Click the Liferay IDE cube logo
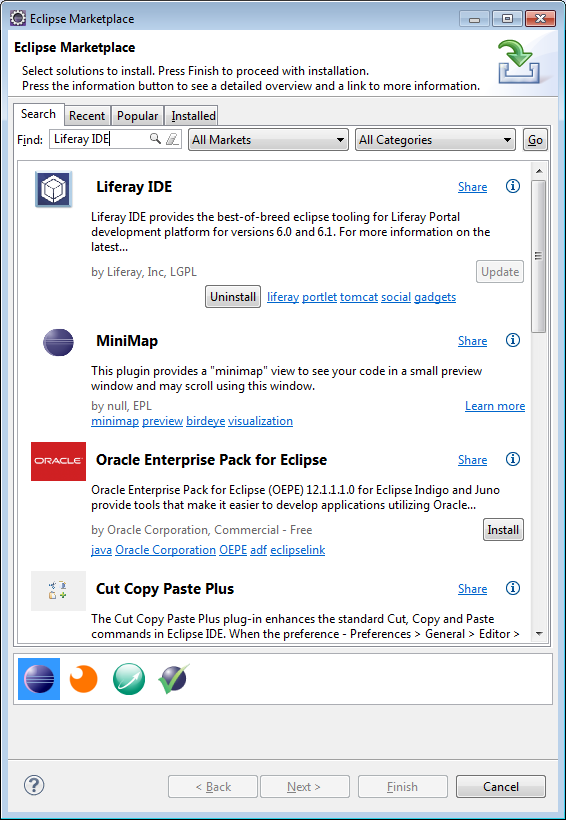566x820 pixels. pyautogui.click(x=53, y=189)
